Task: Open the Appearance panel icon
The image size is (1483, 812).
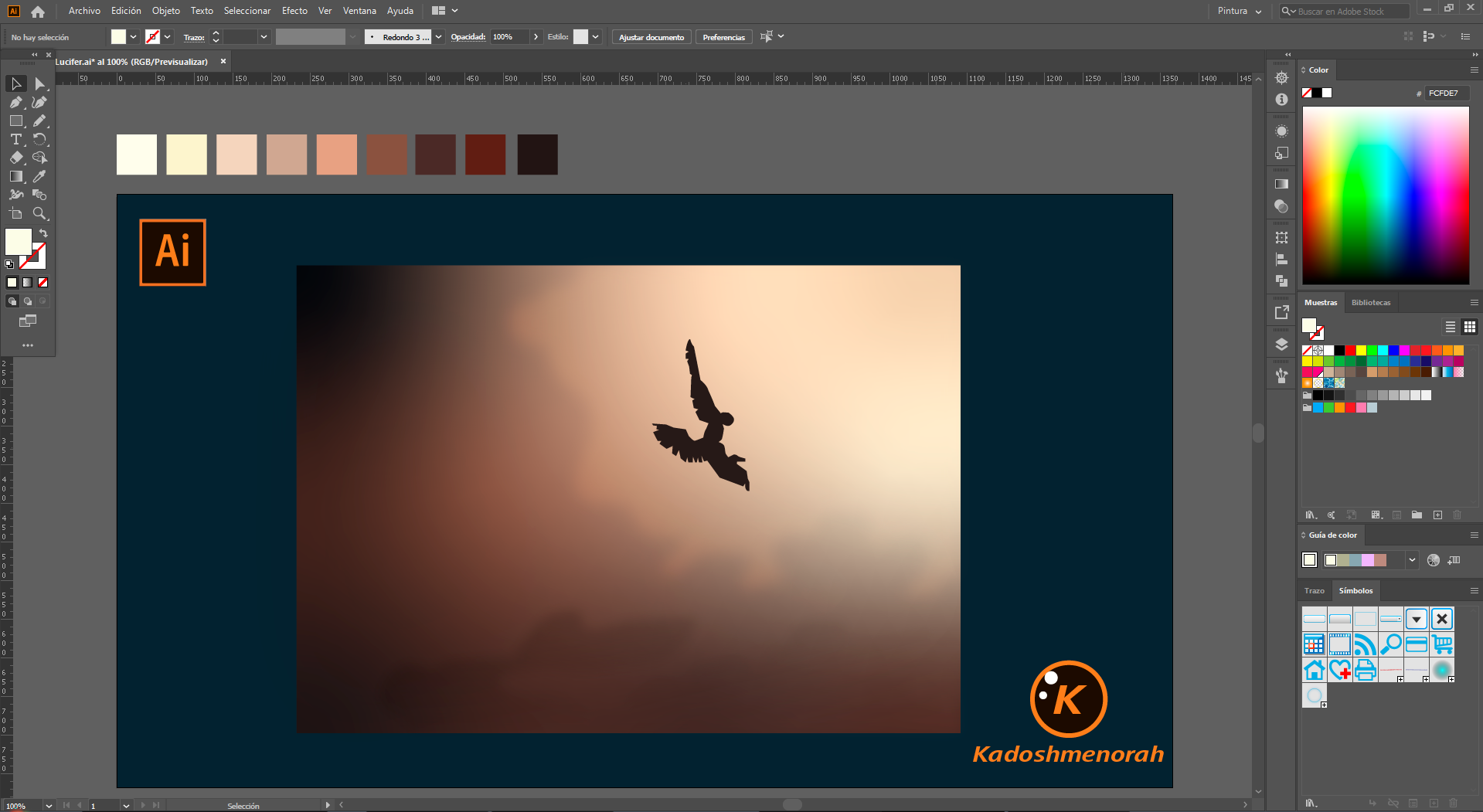Action: click(x=1281, y=131)
